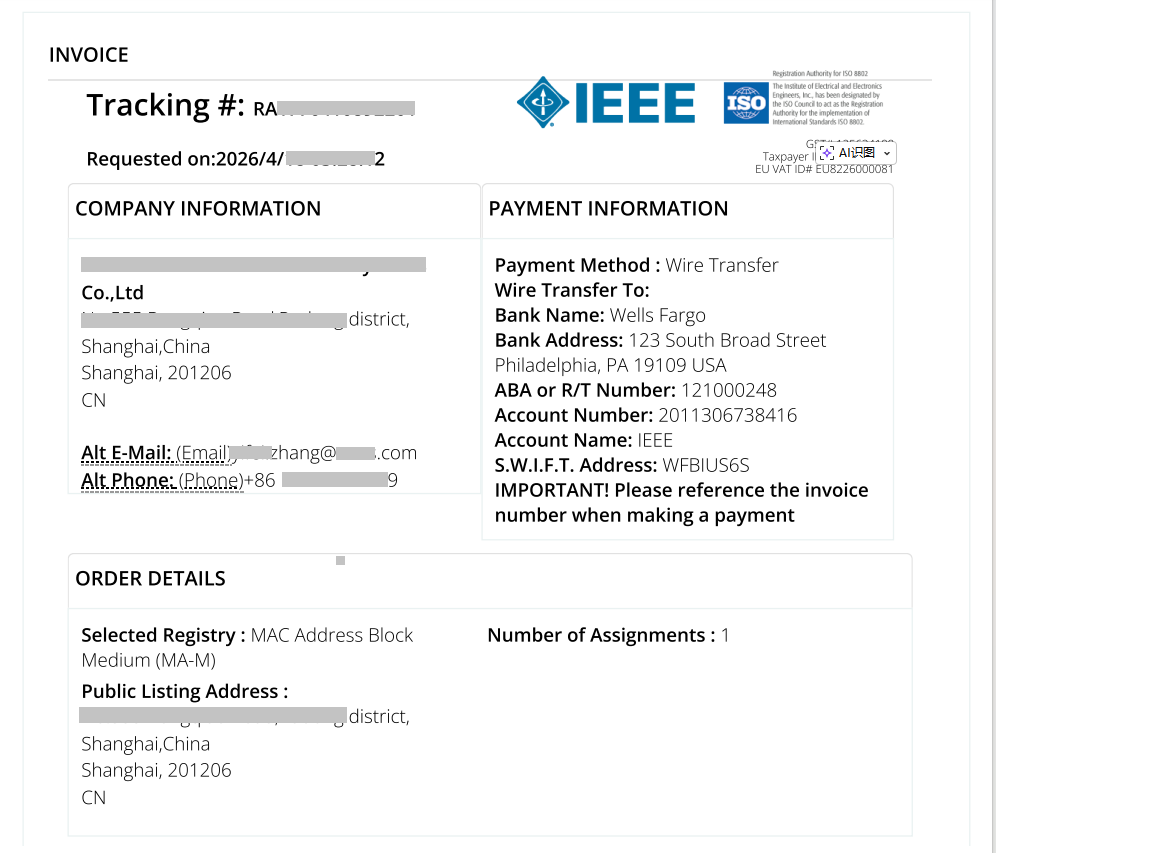
Task: Click the COMPANY INFORMATION header
Action: pyautogui.click(x=198, y=209)
